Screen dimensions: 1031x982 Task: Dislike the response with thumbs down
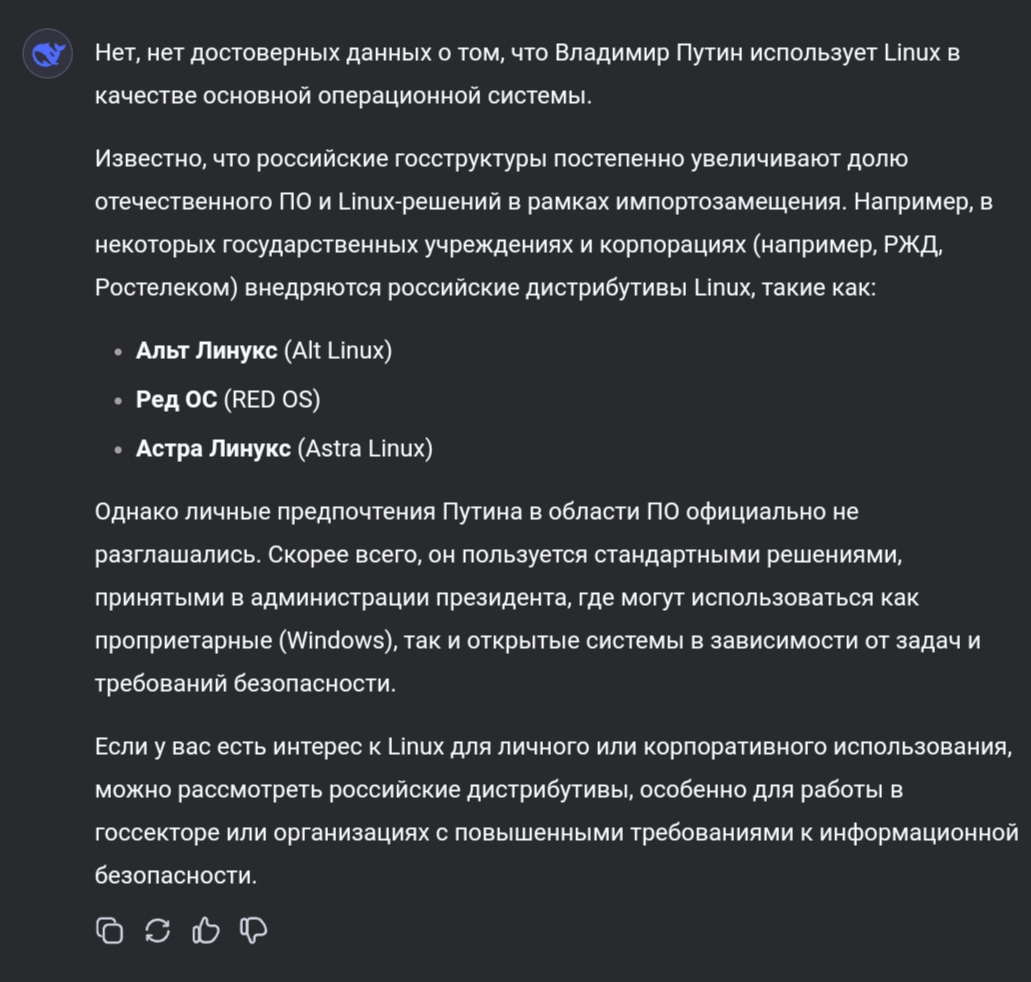click(x=254, y=931)
